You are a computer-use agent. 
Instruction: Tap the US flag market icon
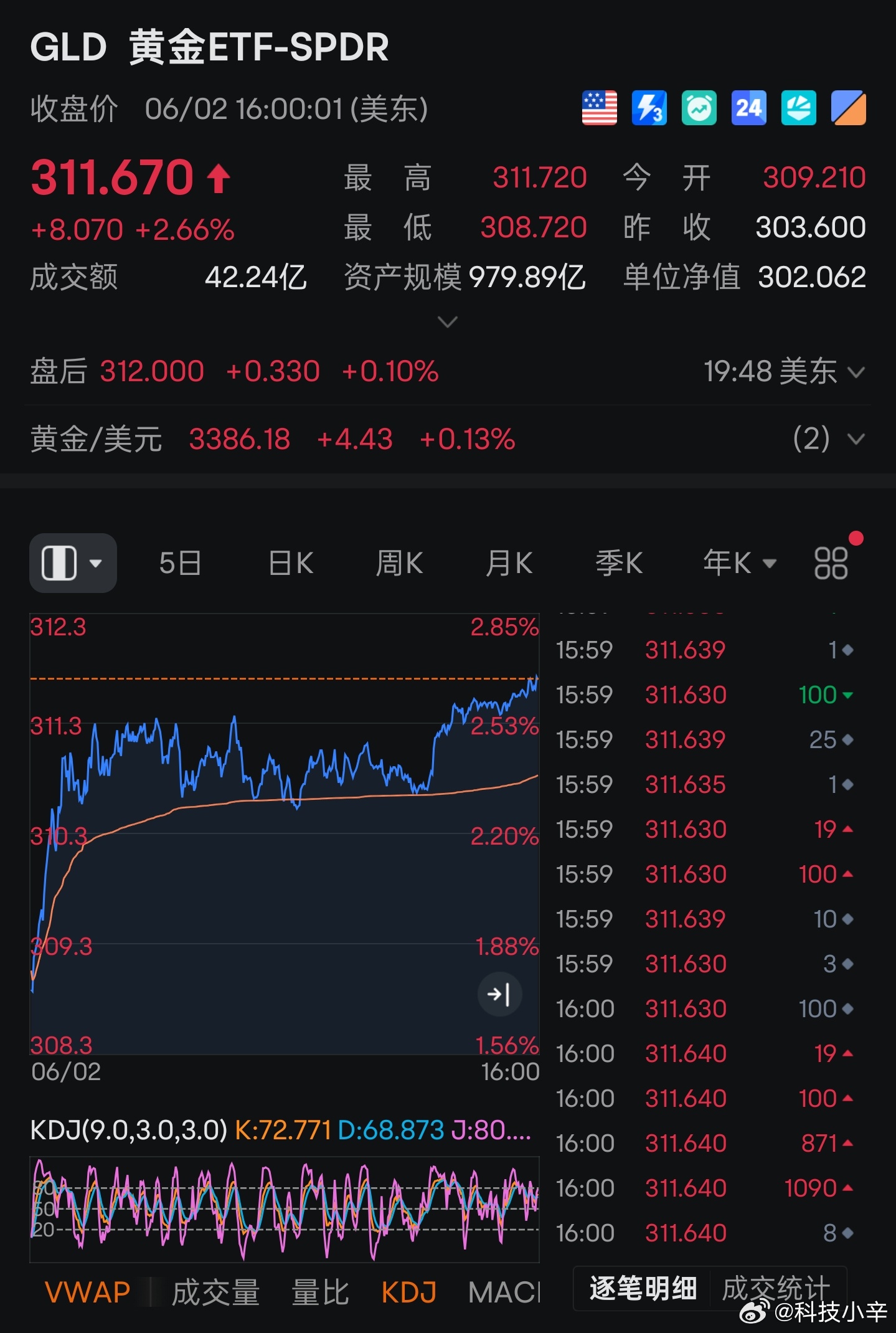(x=599, y=108)
